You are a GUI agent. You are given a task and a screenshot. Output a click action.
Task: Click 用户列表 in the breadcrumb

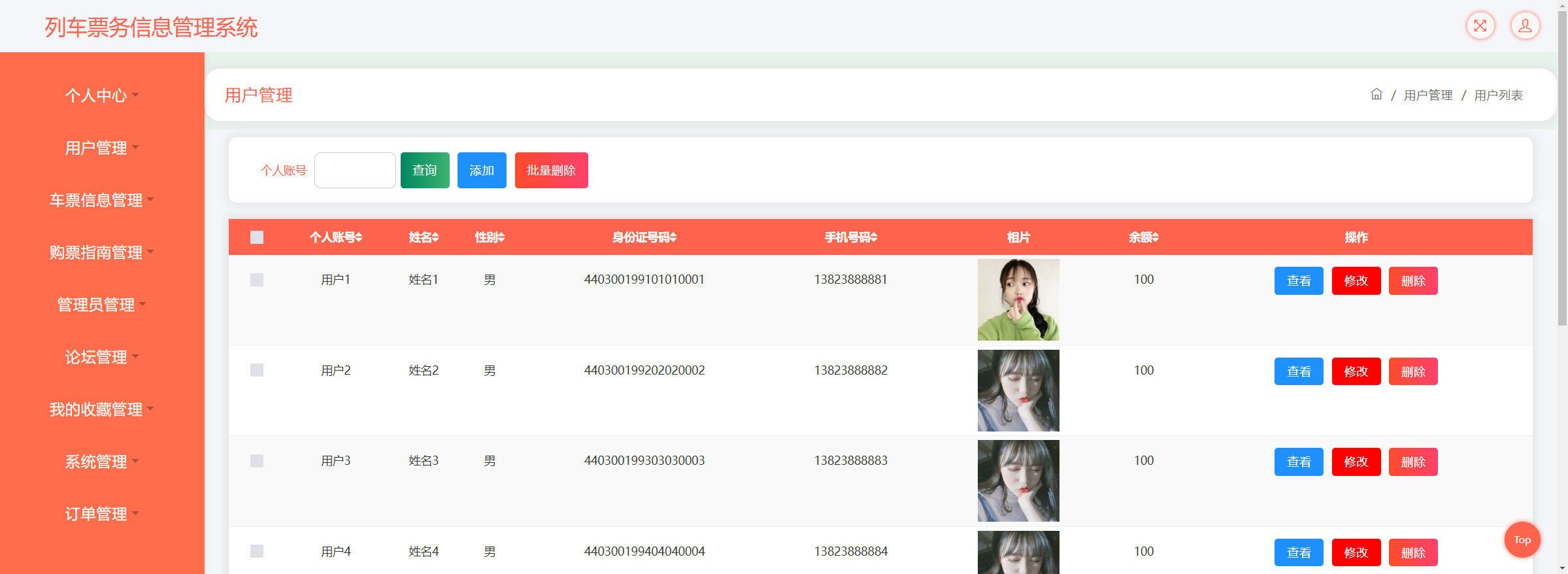1499,95
